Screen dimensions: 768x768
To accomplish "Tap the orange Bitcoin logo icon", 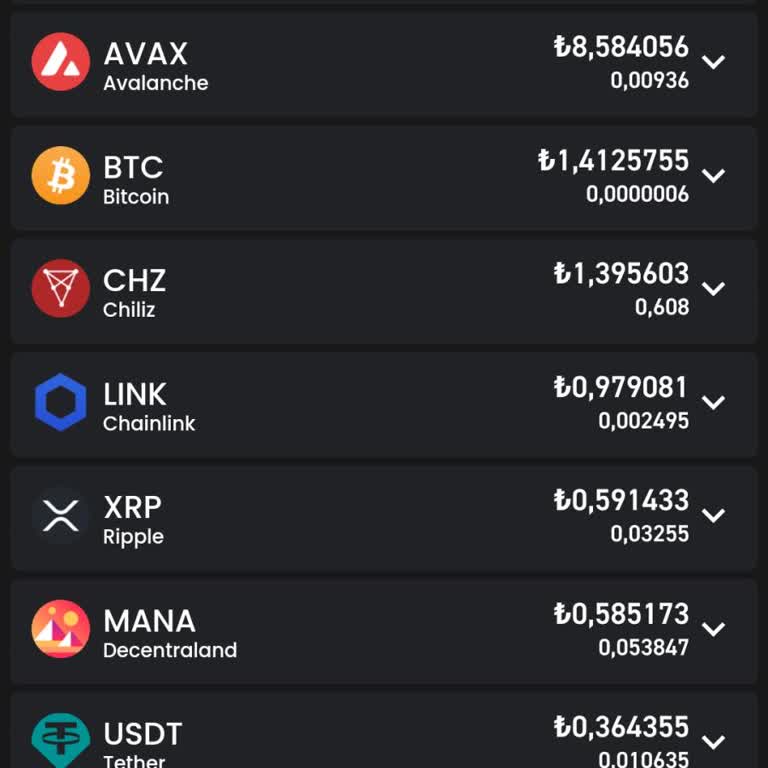I will point(61,175).
